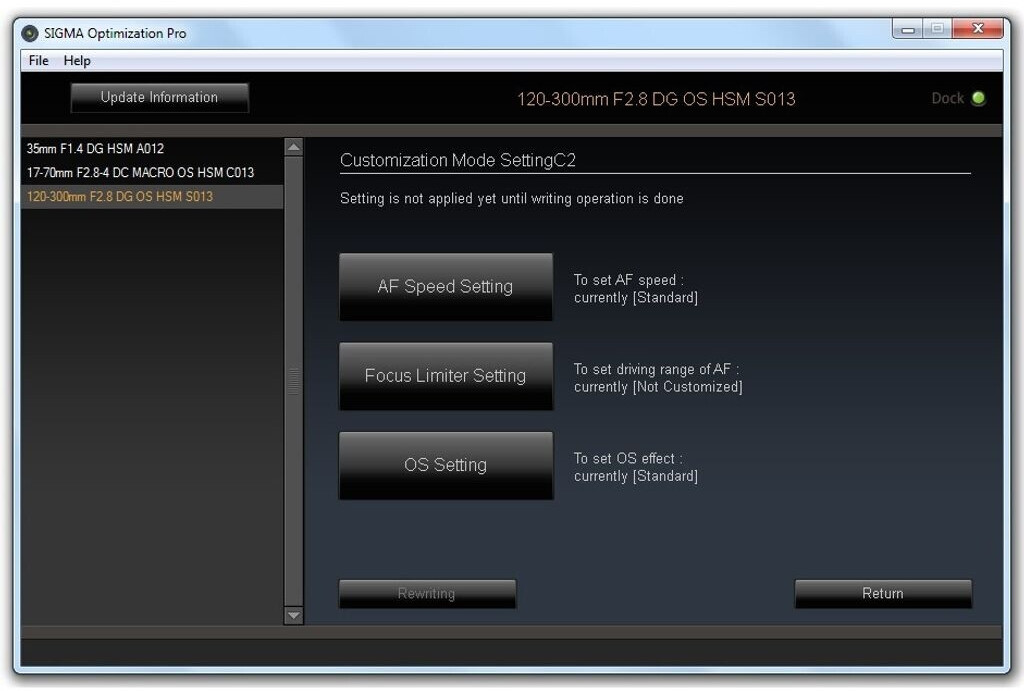
Task: Click the lens list scrollbar thumb
Action: 293,381
